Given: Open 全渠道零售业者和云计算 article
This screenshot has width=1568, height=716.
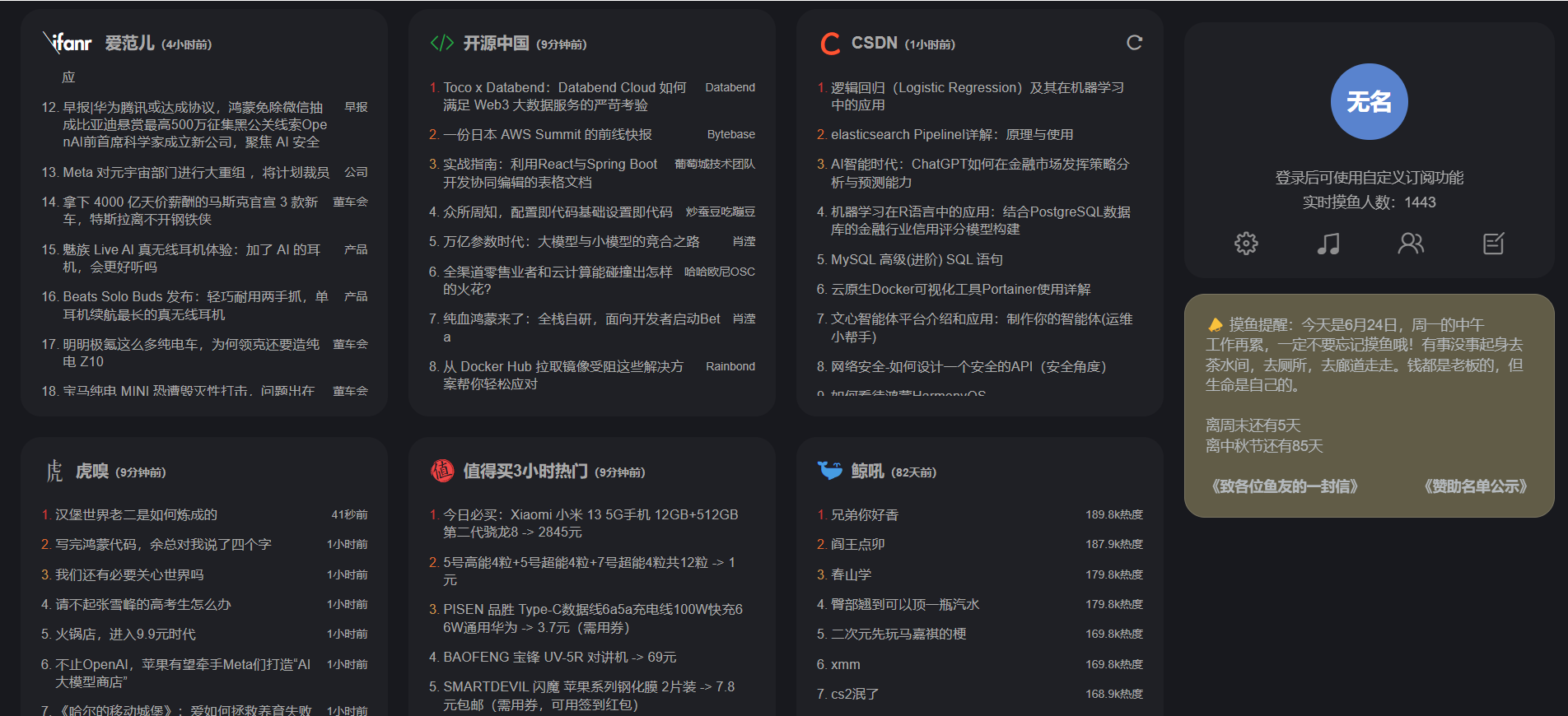Looking at the screenshot, I should 558,281.
